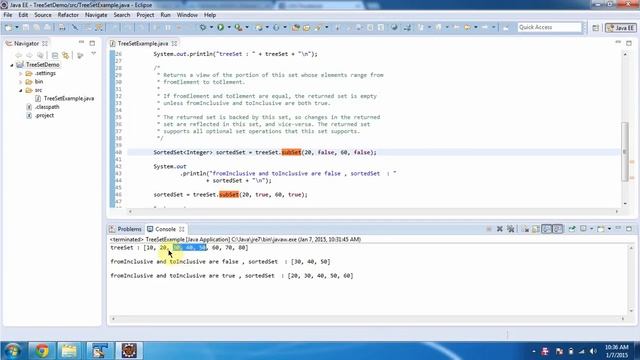Toggle Link with Editor in Navigator
The height and width of the screenshot is (360, 640).
click(x=66, y=55)
